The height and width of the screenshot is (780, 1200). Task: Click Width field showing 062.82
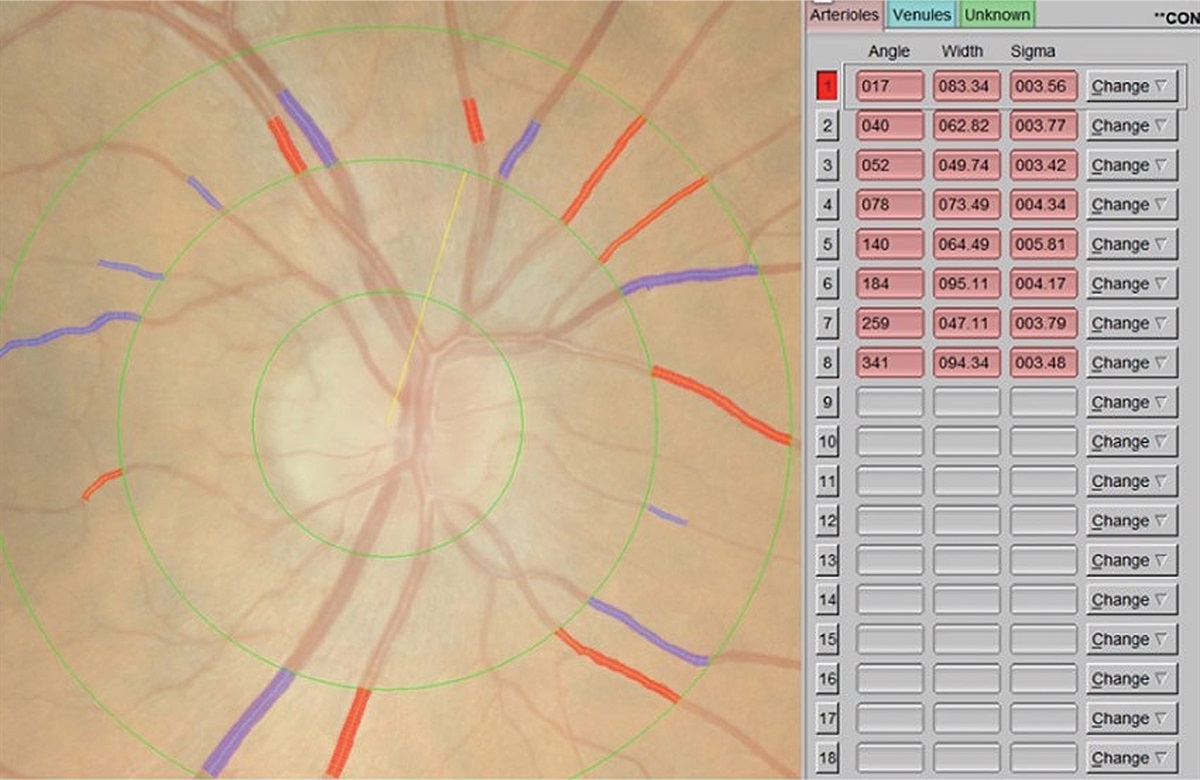pos(966,126)
